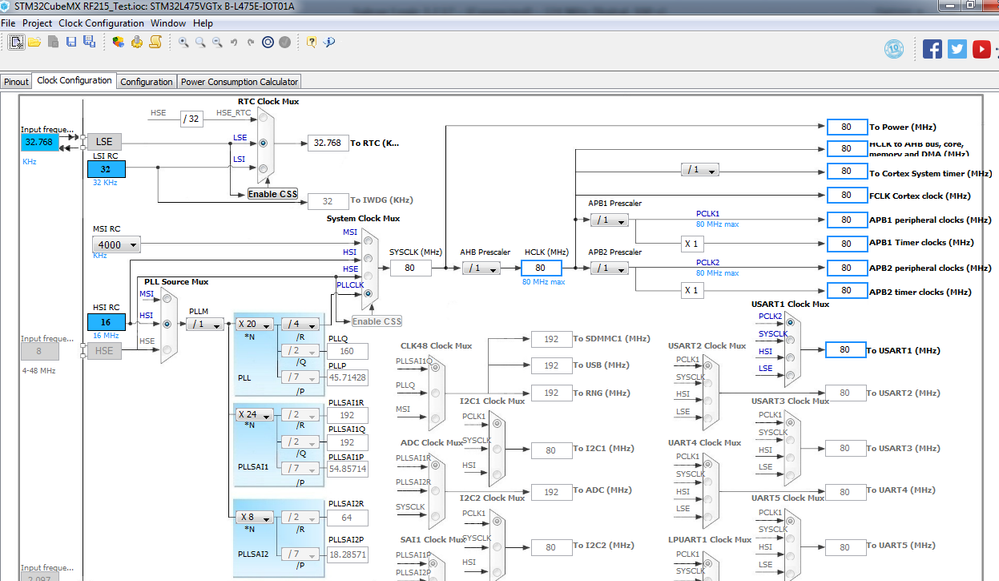Select LSI radio in RTC Clock Mux
Screen dimensions: 999x581
(x=262, y=169)
